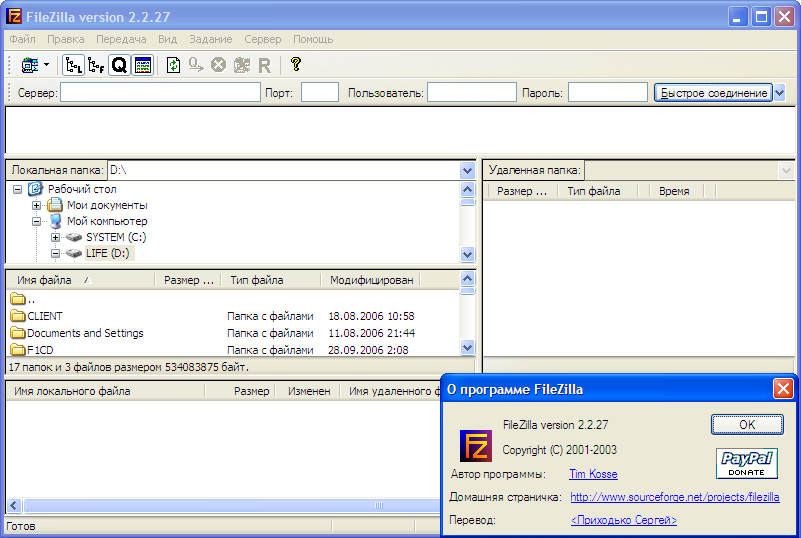This screenshot has width=801, height=538.
Task: Open the Локальная папка path dropdown
Action: coord(467,170)
